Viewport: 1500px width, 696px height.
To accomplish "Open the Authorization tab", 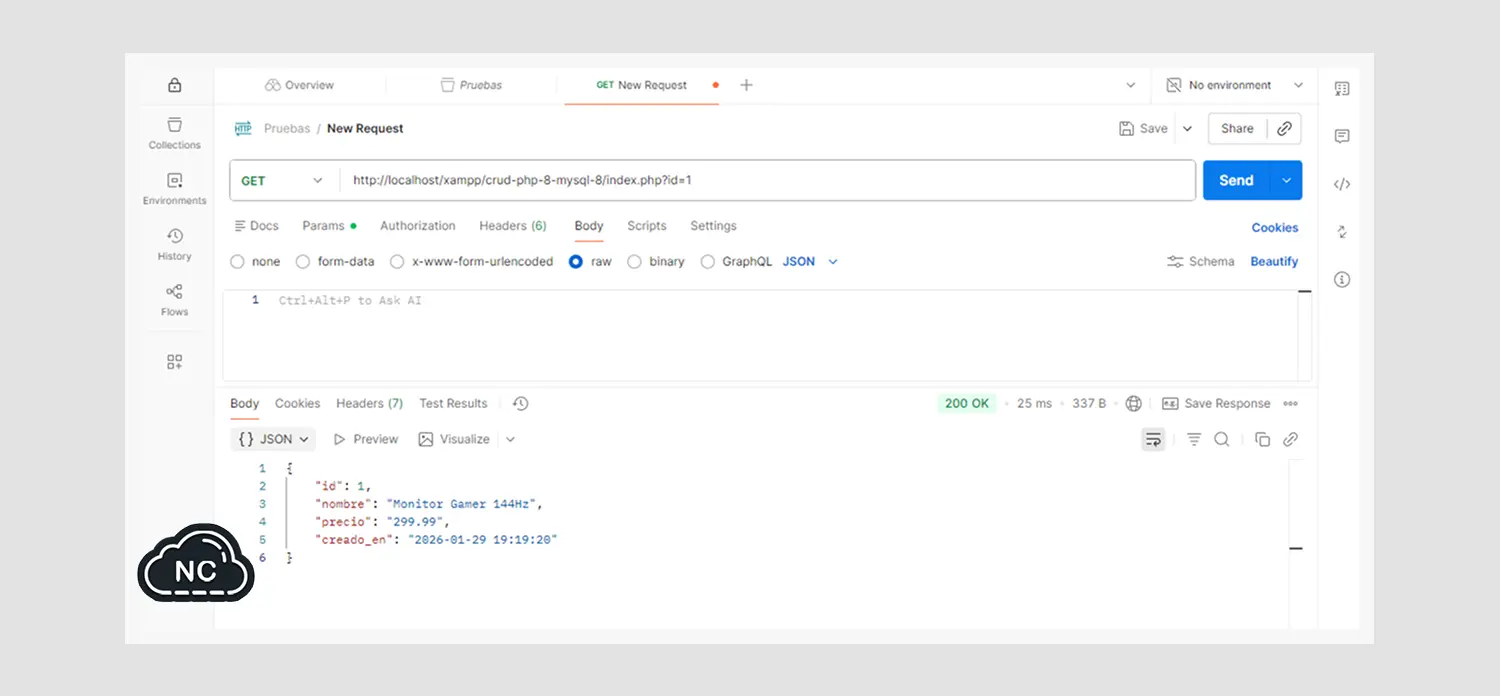I will click(418, 226).
